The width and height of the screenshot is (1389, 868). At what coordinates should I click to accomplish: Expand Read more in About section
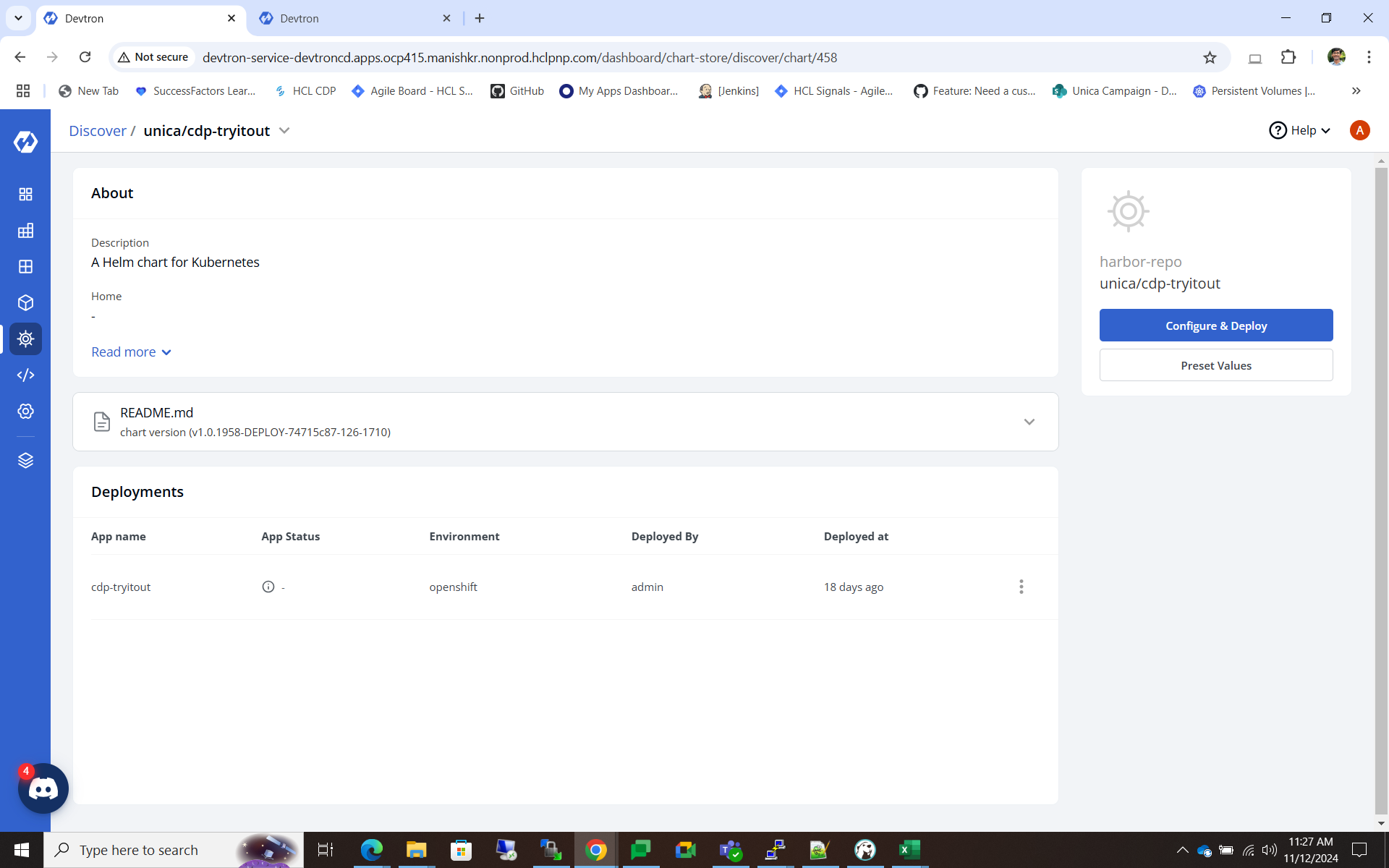click(x=131, y=352)
